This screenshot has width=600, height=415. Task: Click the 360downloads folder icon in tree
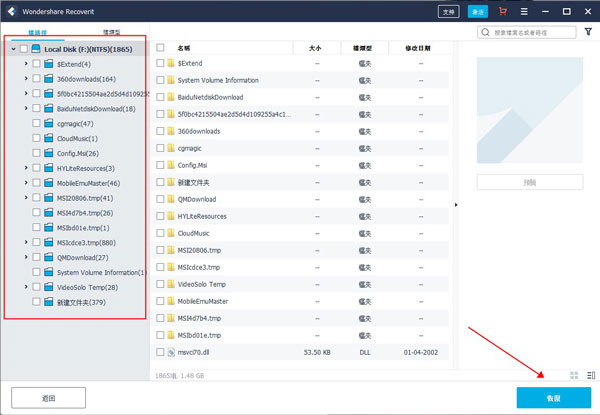pyautogui.click(x=49, y=78)
